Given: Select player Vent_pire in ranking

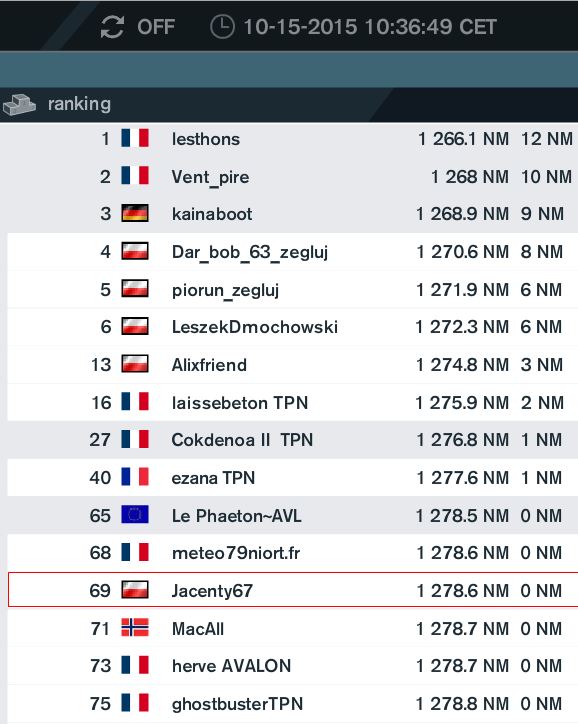Looking at the screenshot, I should [289, 176].
